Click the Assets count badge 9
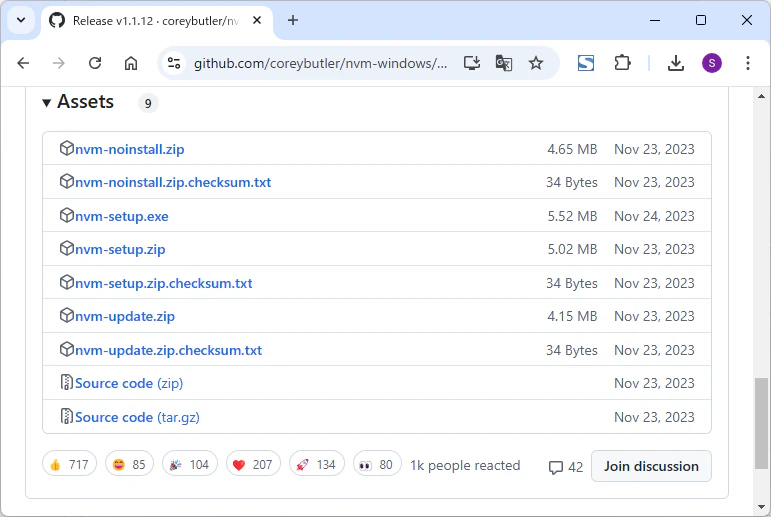This screenshot has height=517, width=771. [x=148, y=103]
